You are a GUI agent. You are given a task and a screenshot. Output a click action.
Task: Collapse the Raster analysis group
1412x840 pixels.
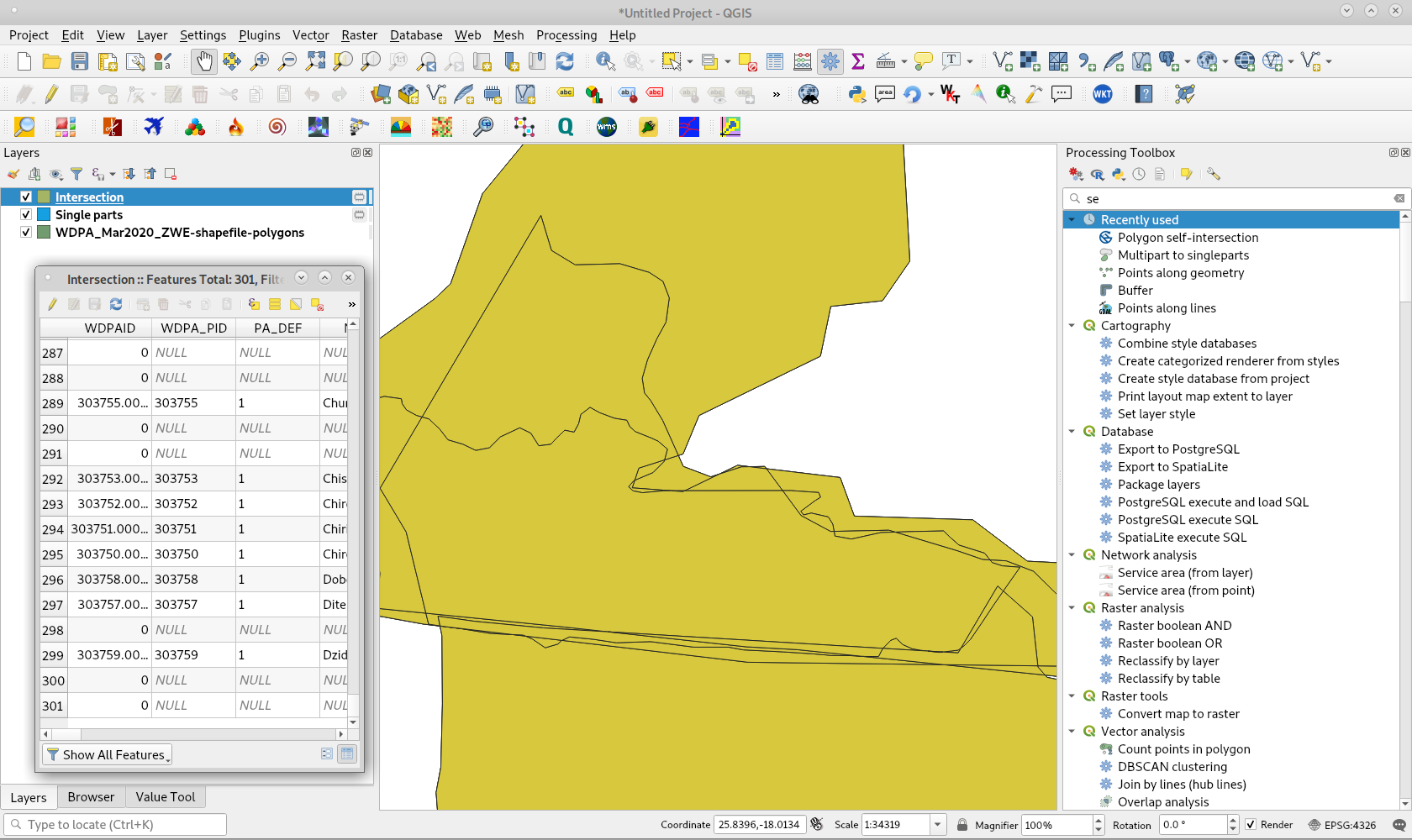(x=1072, y=607)
